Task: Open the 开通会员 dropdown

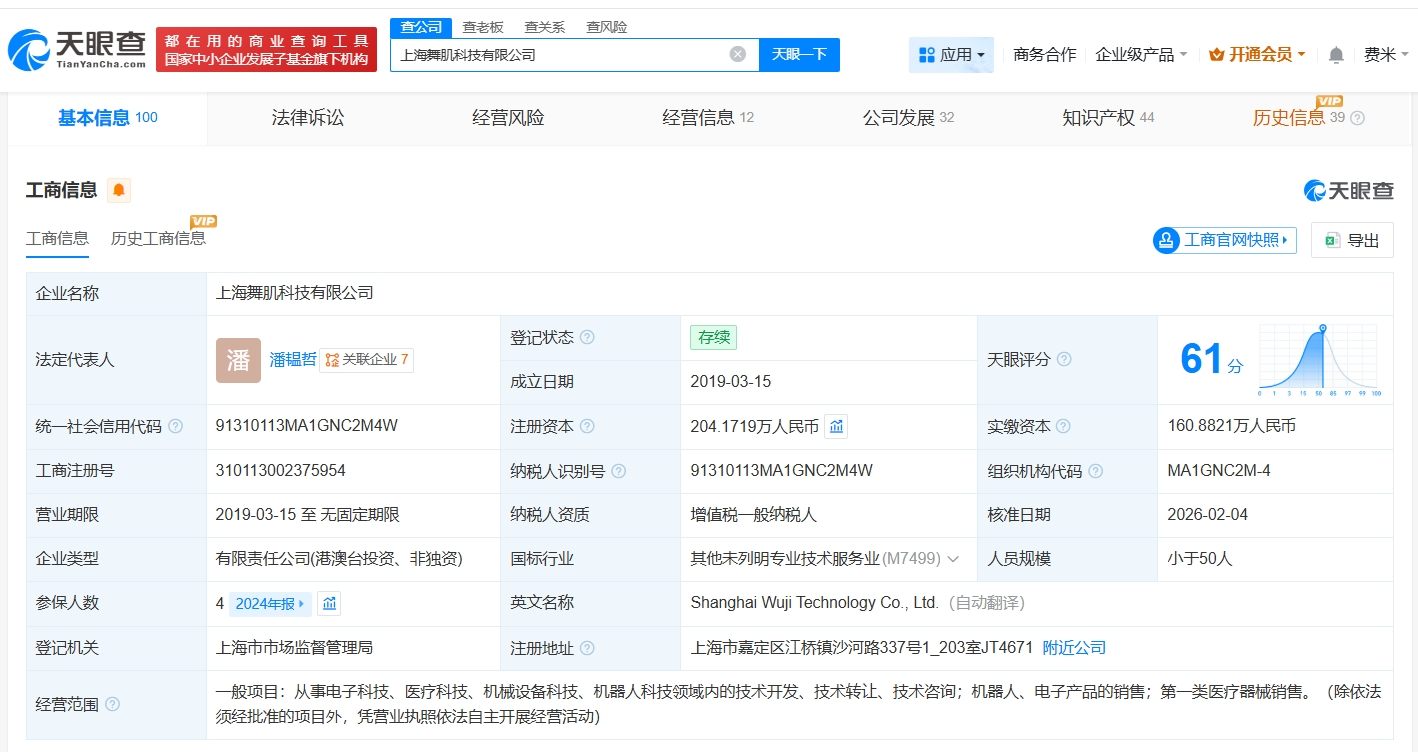Action: [1257, 55]
